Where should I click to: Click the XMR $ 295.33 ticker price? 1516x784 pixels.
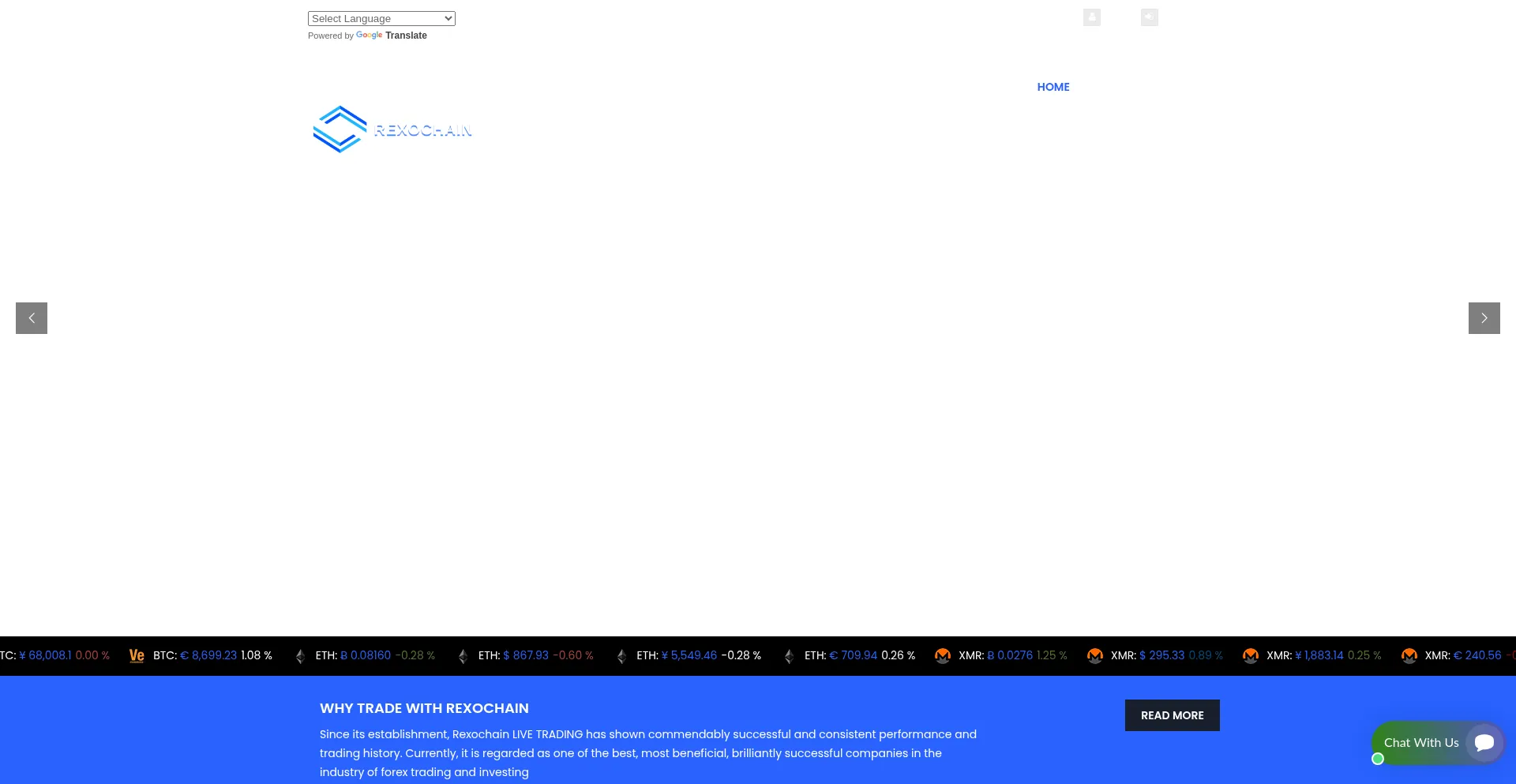point(1162,655)
